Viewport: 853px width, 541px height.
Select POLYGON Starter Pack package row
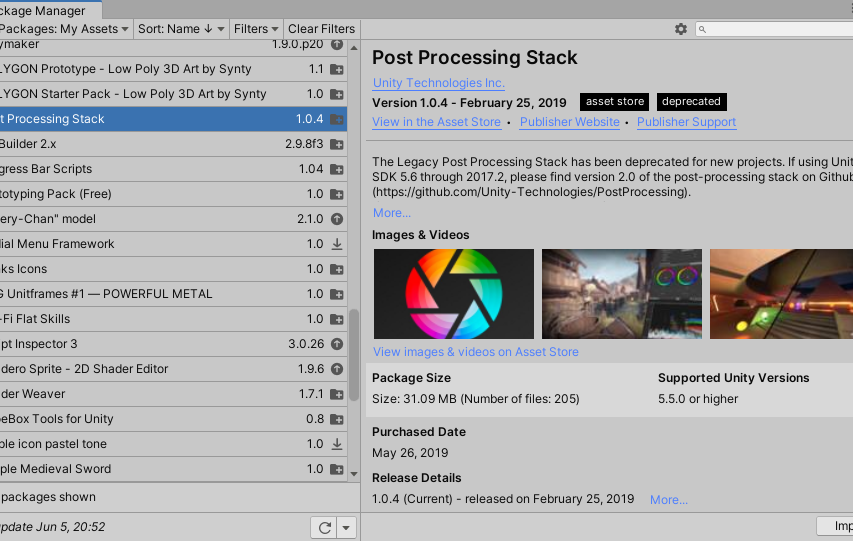click(173, 94)
